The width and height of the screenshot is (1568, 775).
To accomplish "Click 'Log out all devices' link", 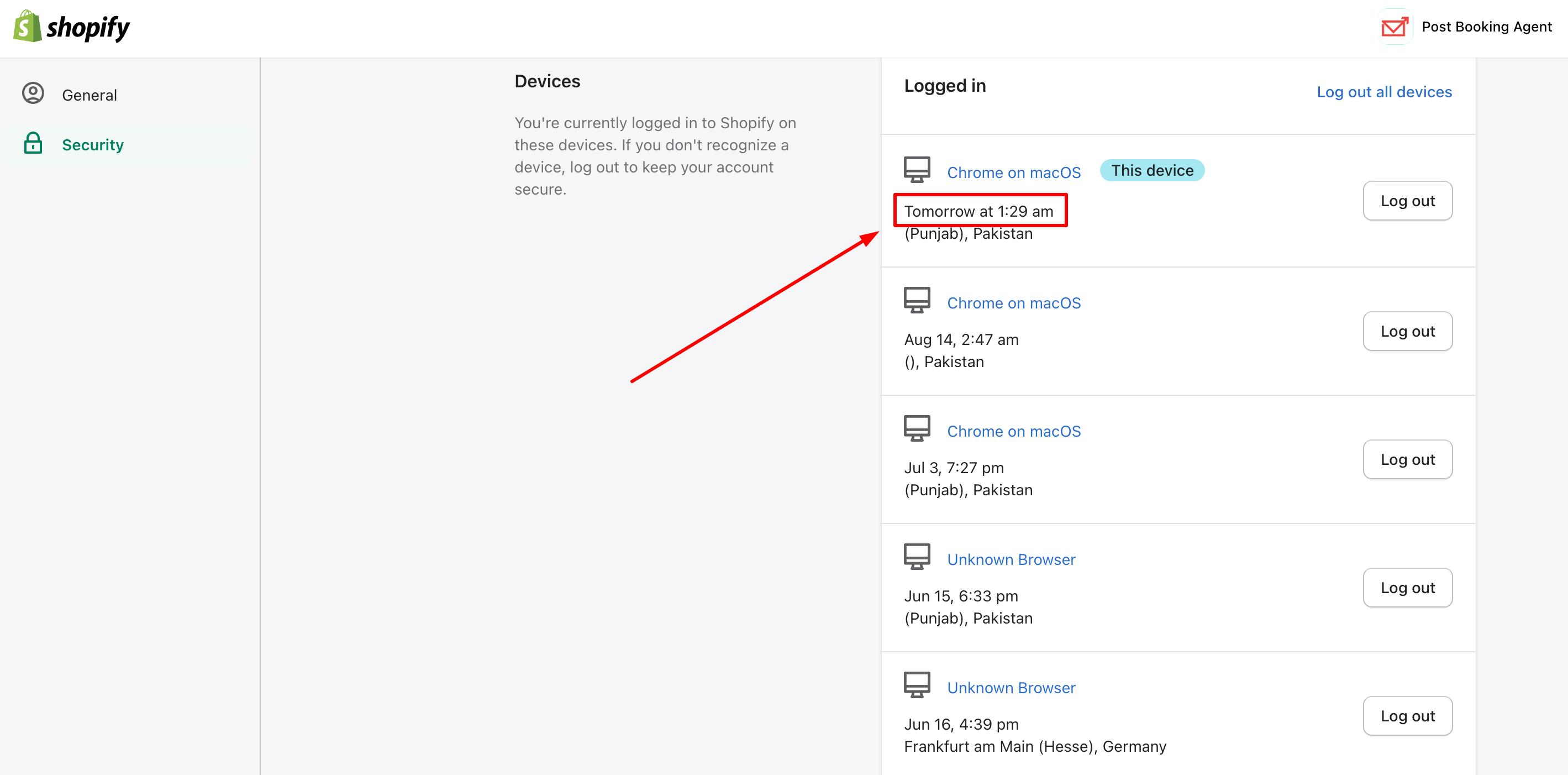I will tap(1384, 92).
